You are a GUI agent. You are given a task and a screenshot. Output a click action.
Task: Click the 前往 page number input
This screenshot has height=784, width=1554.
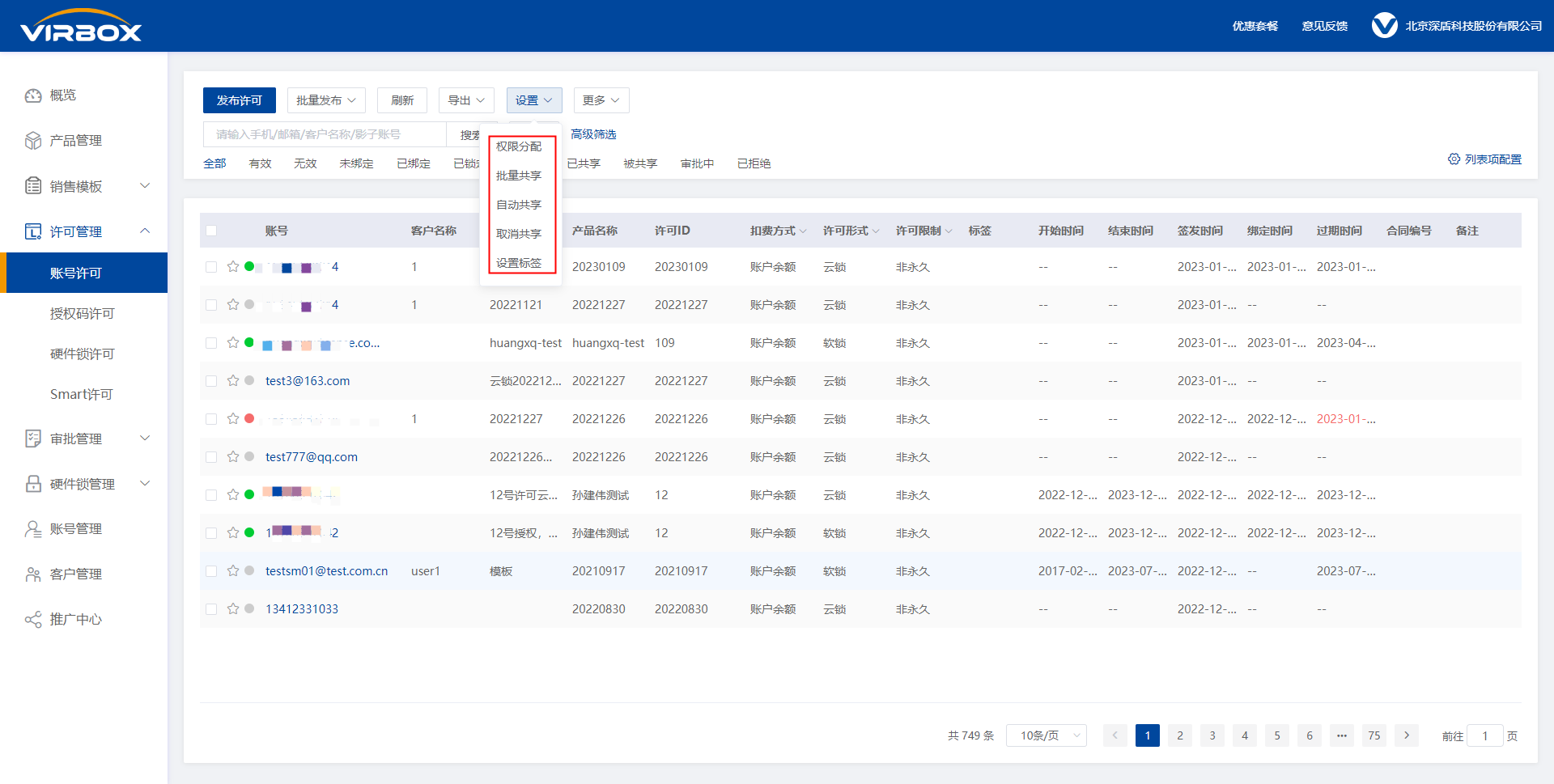coord(1485,735)
